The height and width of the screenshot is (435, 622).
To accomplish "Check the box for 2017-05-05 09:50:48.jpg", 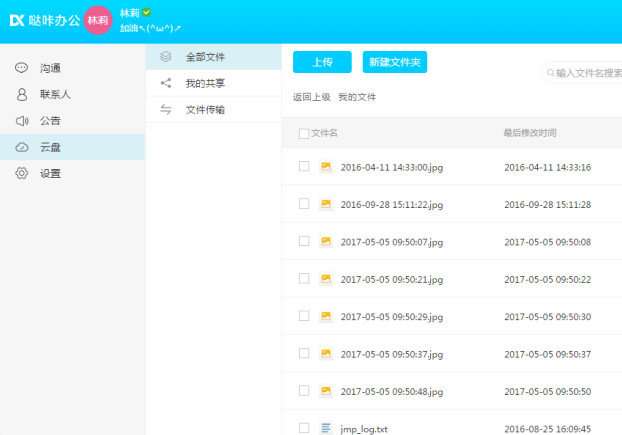I will point(304,391).
